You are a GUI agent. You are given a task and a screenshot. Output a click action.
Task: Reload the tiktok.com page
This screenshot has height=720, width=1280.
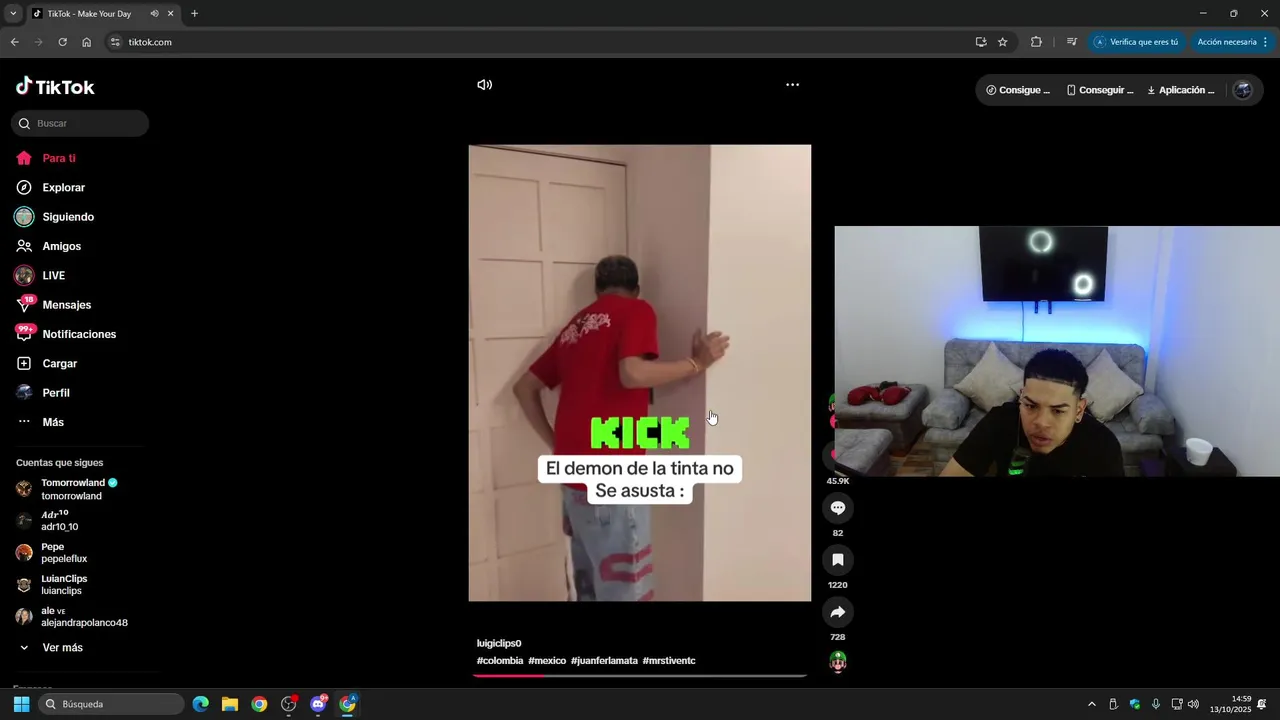[x=62, y=42]
